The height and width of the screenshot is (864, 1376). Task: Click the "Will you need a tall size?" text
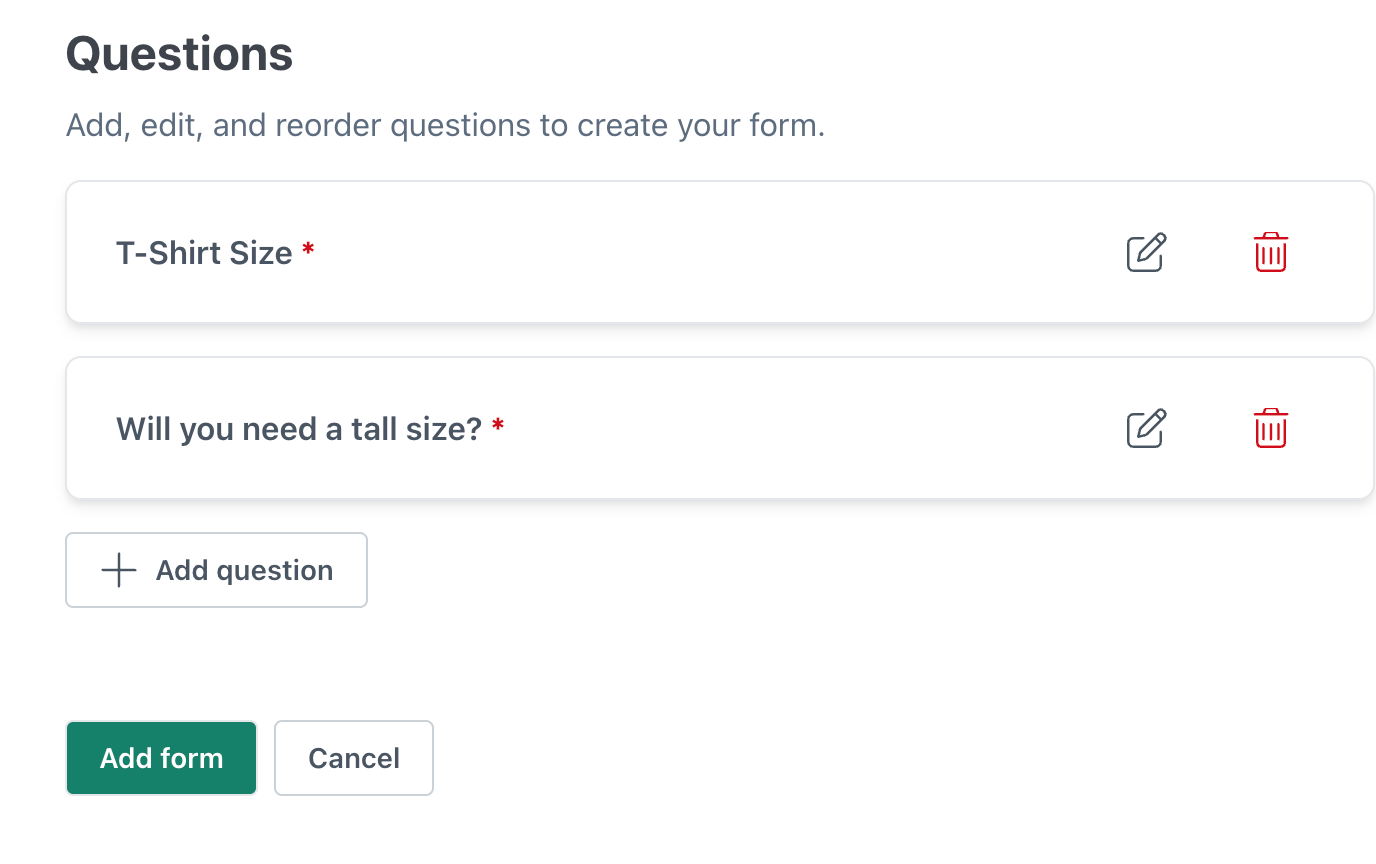pos(299,429)
